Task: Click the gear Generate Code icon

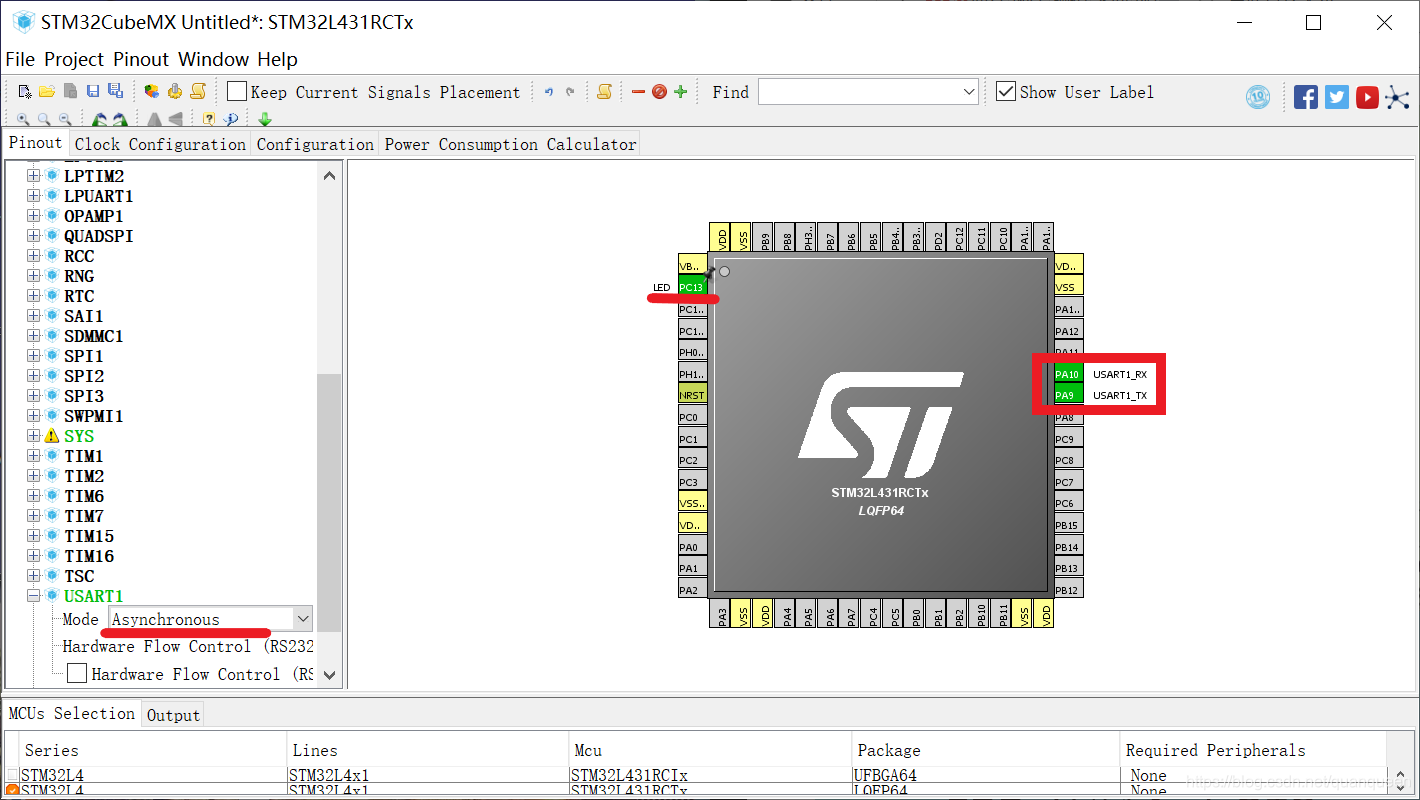Action: 175,92
